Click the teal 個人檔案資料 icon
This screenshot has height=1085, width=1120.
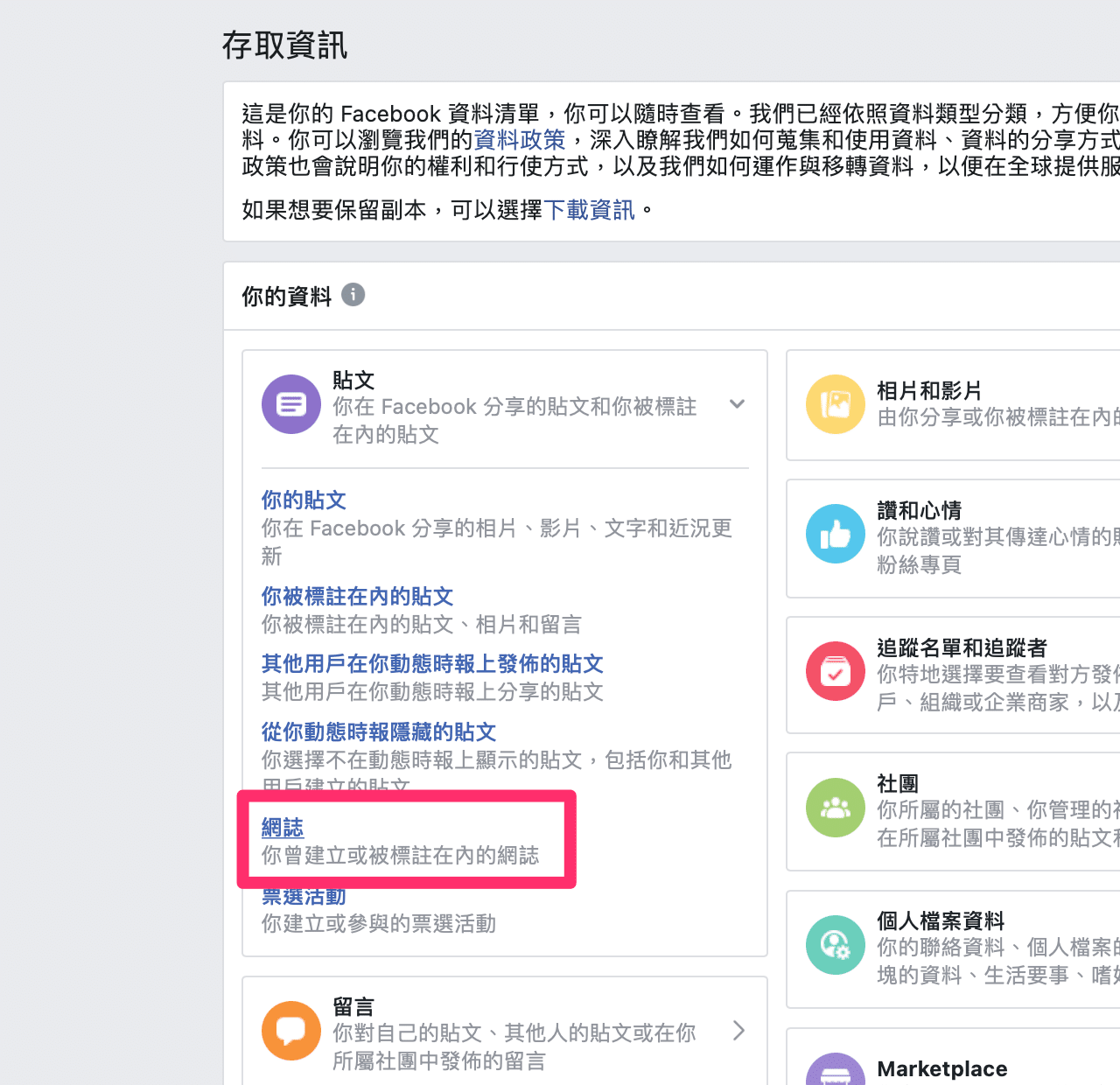pyautogui.click(x=836, y=945)
